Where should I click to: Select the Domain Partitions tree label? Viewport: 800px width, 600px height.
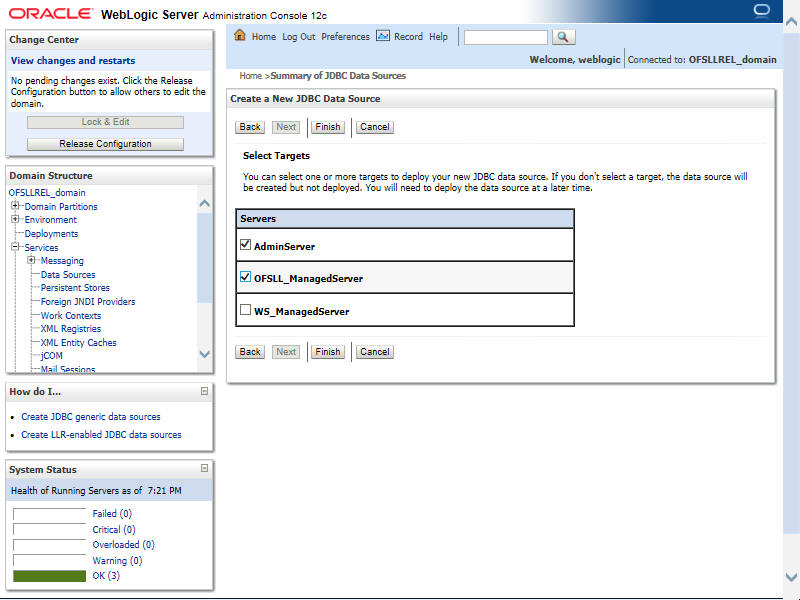click(x=61, y=207)
